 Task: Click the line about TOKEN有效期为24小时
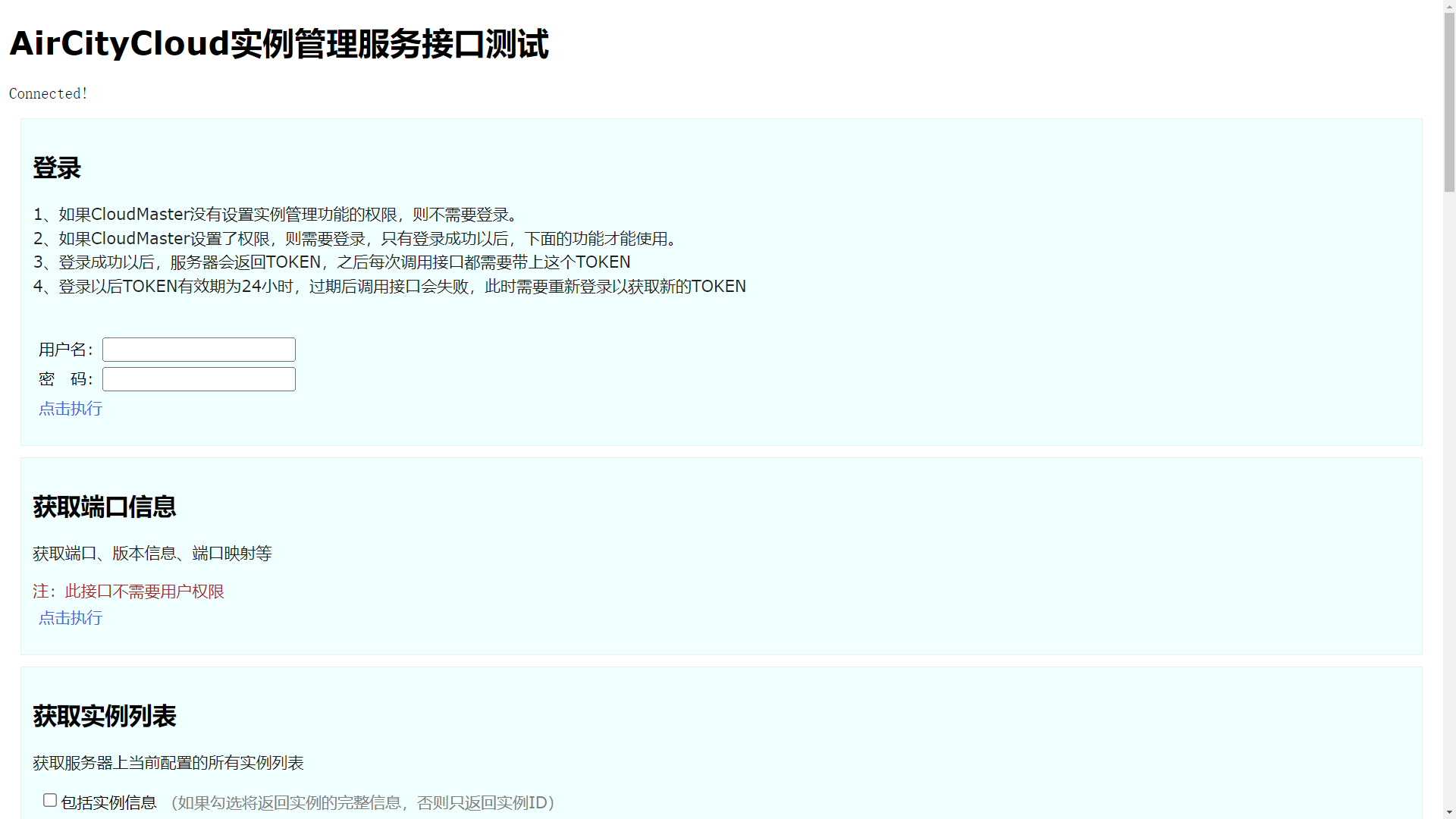click(x=390, y=287)
